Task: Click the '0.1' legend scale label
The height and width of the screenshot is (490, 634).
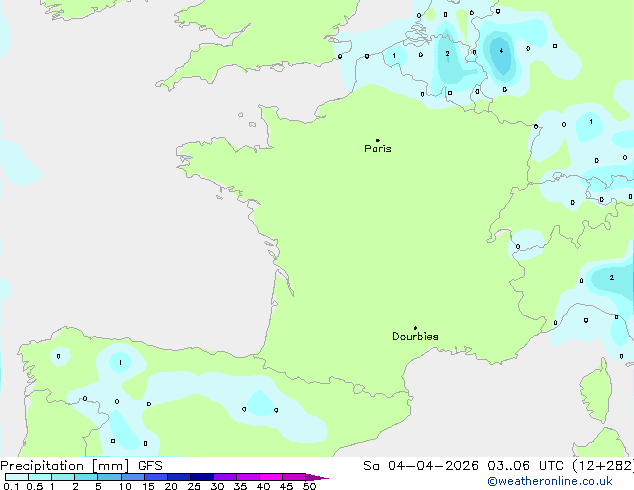Action: (x=11, y=486)
